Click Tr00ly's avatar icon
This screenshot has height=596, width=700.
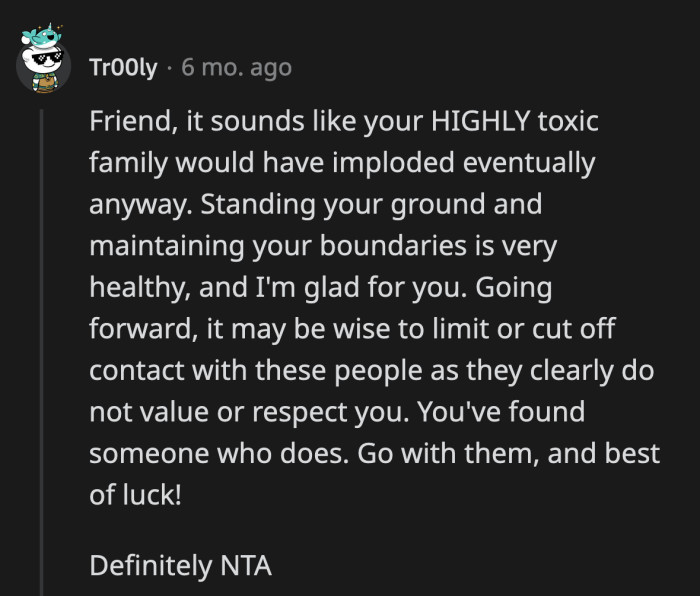(x=42, y=63)
